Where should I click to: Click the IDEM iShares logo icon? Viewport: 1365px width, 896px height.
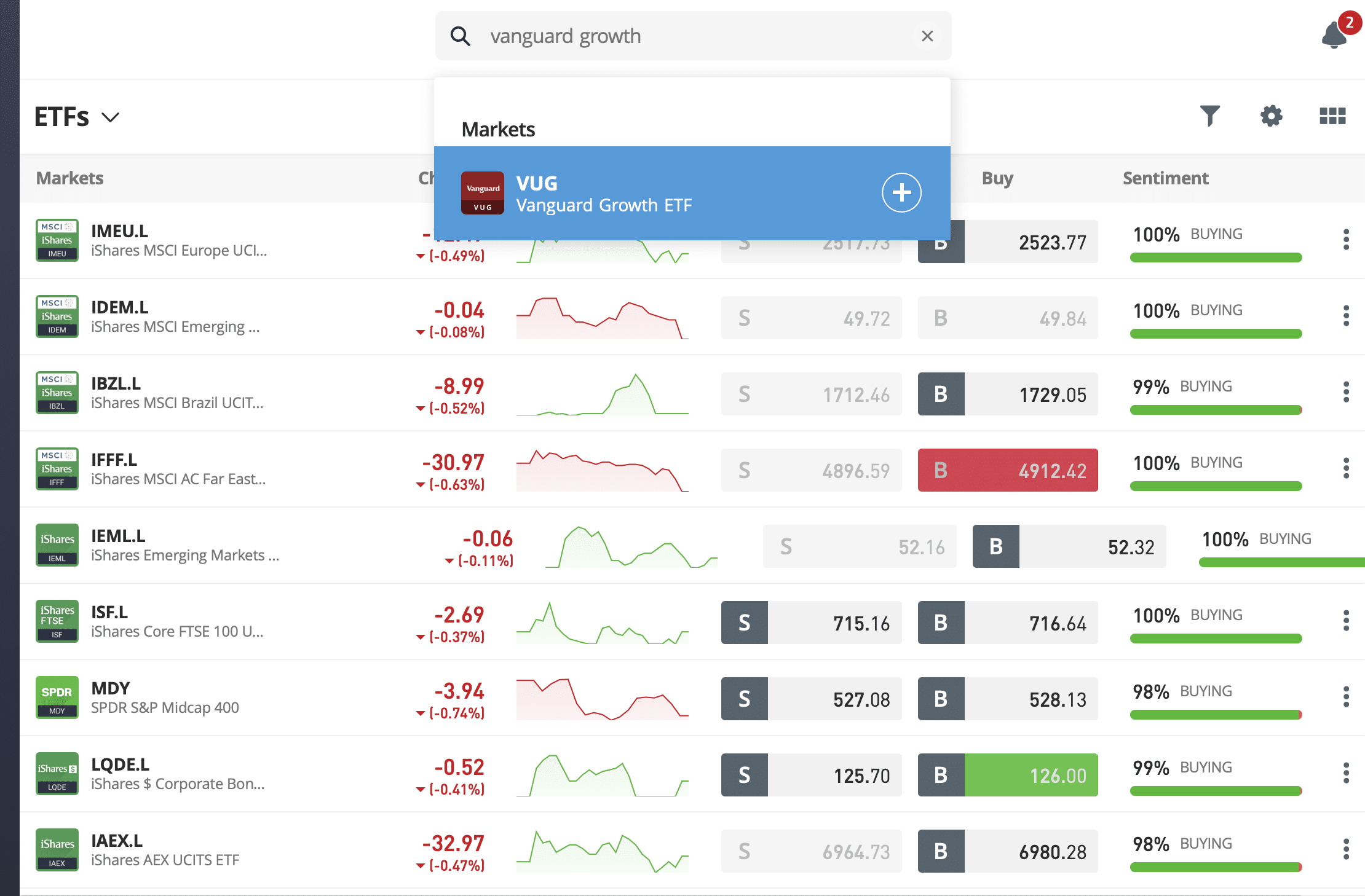[x=57, y=316]
